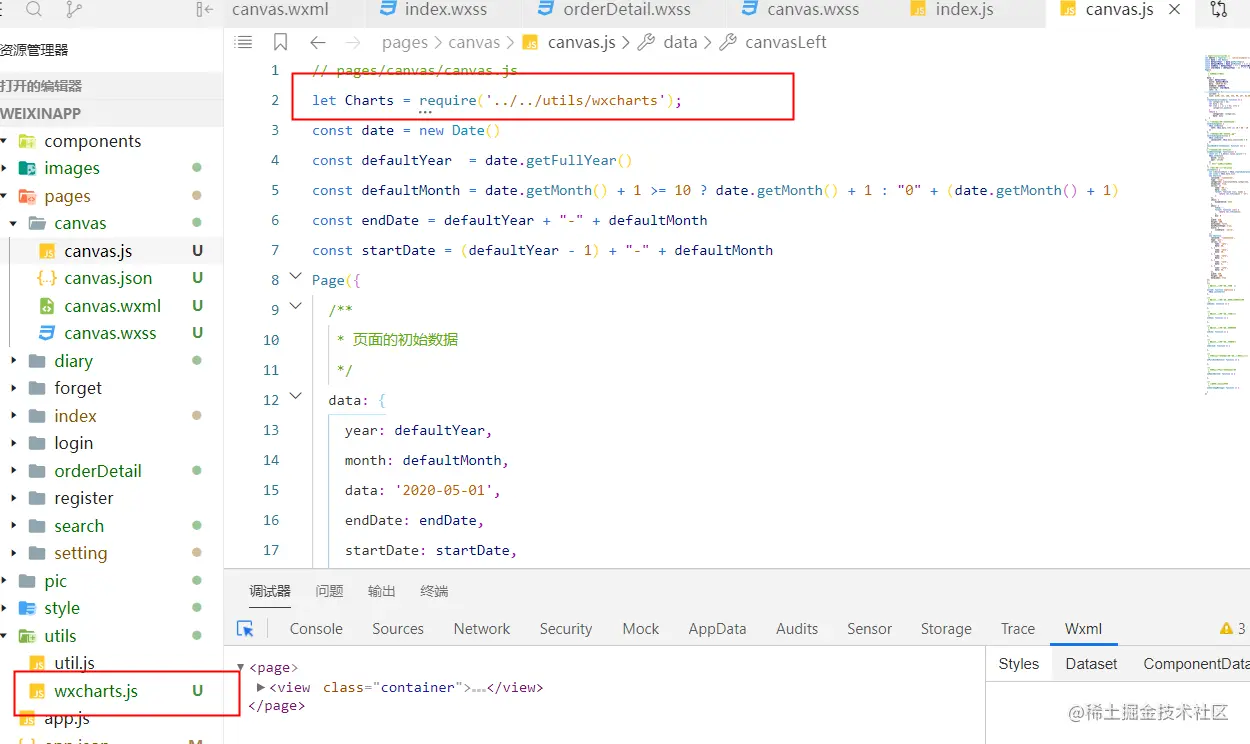Toggle the outline list icon in breadcrumb bar

243,42
